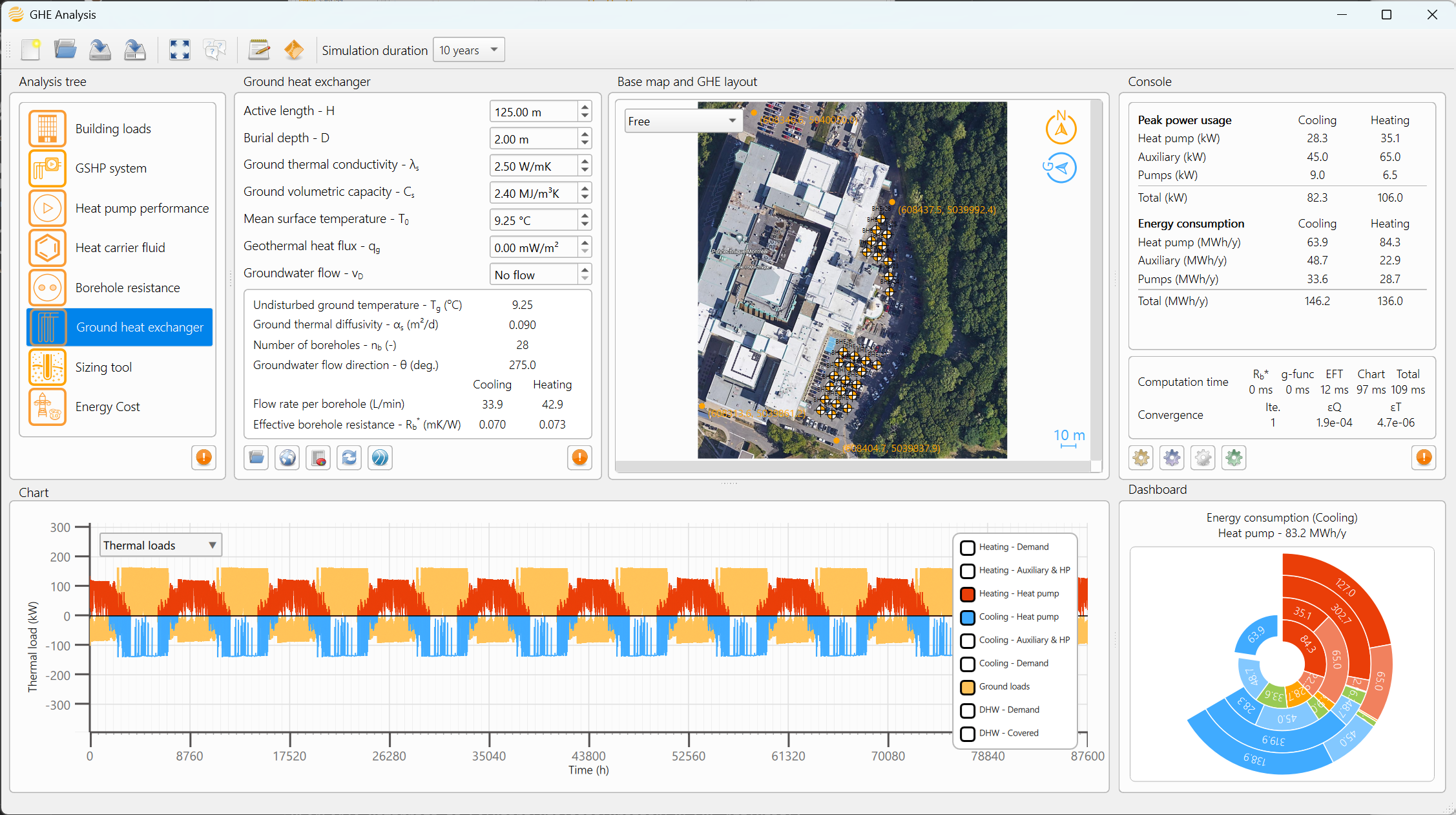This screenshot has height=815, width=1456.
Task: Select Building loads in analysis tree
Action: [120, 128]
